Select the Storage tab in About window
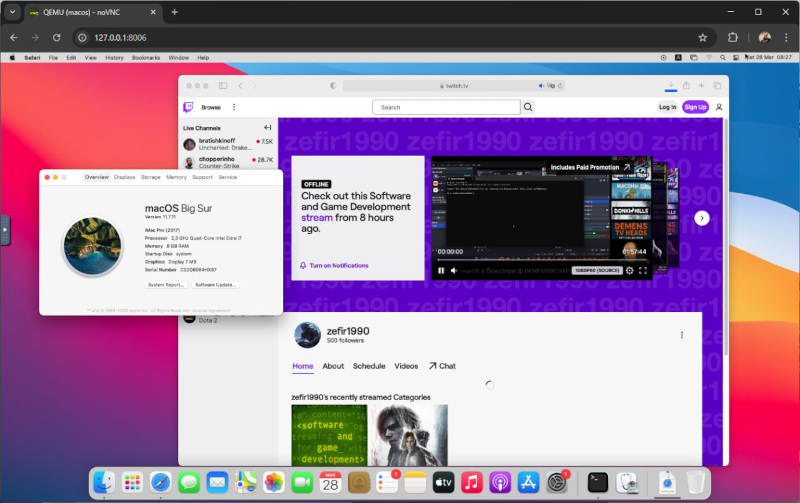Image resolution: width=800 pixels, height=503 pixels. pos(151,177)
